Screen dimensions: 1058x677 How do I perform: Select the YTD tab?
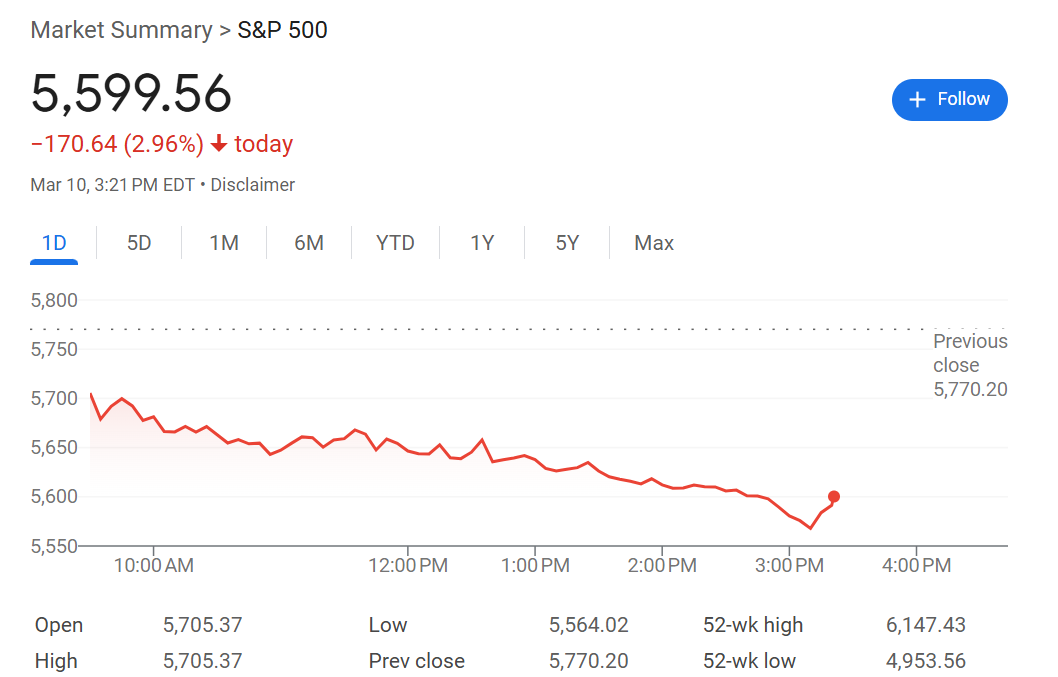point(395,243)
